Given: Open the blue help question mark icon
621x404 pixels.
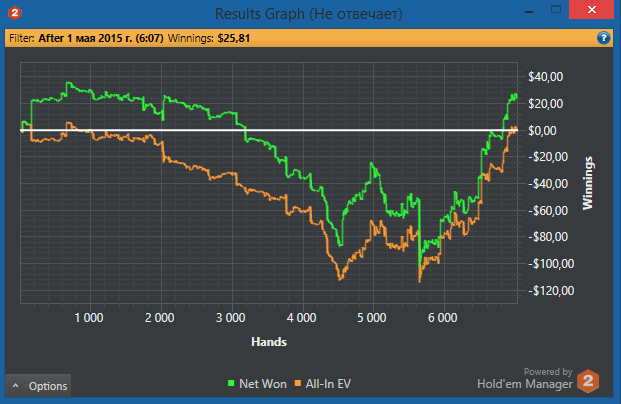Looking at the screenshot, I should click(x=603, y=38).
